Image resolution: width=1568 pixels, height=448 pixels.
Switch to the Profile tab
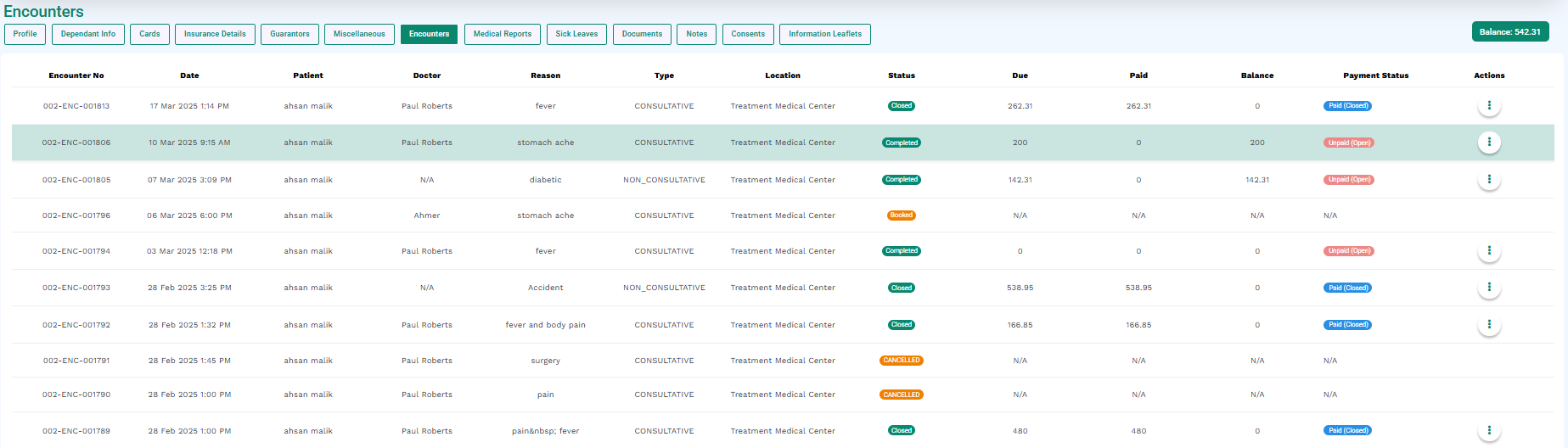(x=25, y=34)
